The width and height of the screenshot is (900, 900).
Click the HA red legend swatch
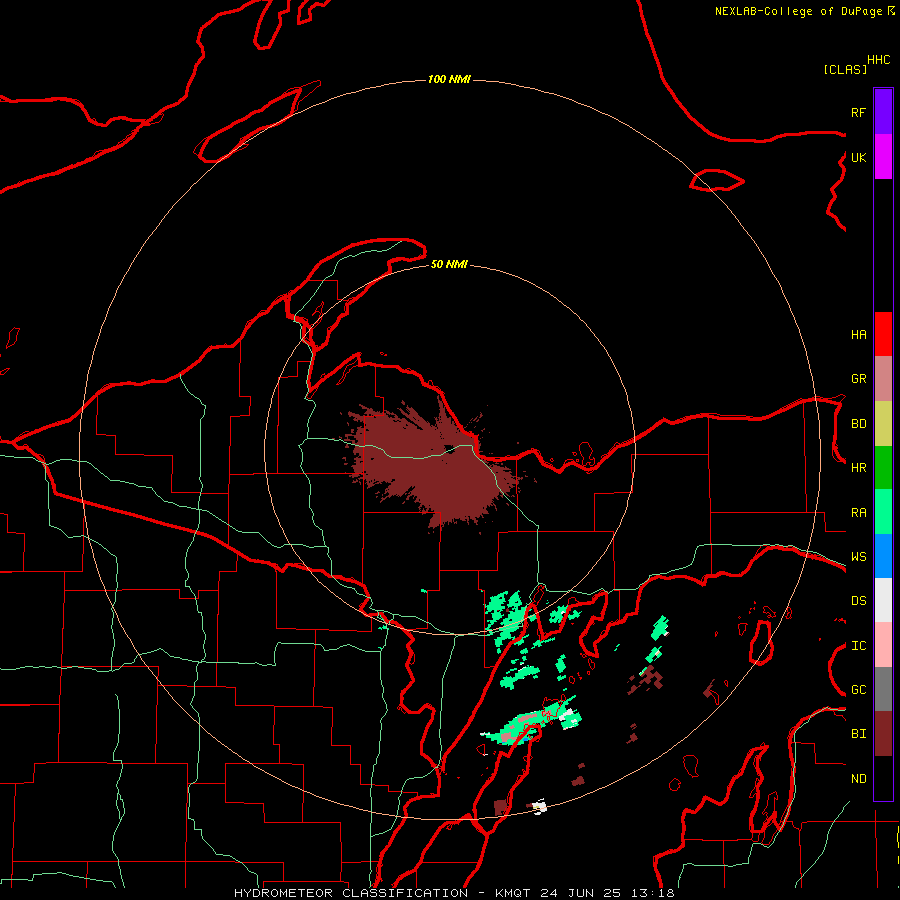tap(883, 334)
